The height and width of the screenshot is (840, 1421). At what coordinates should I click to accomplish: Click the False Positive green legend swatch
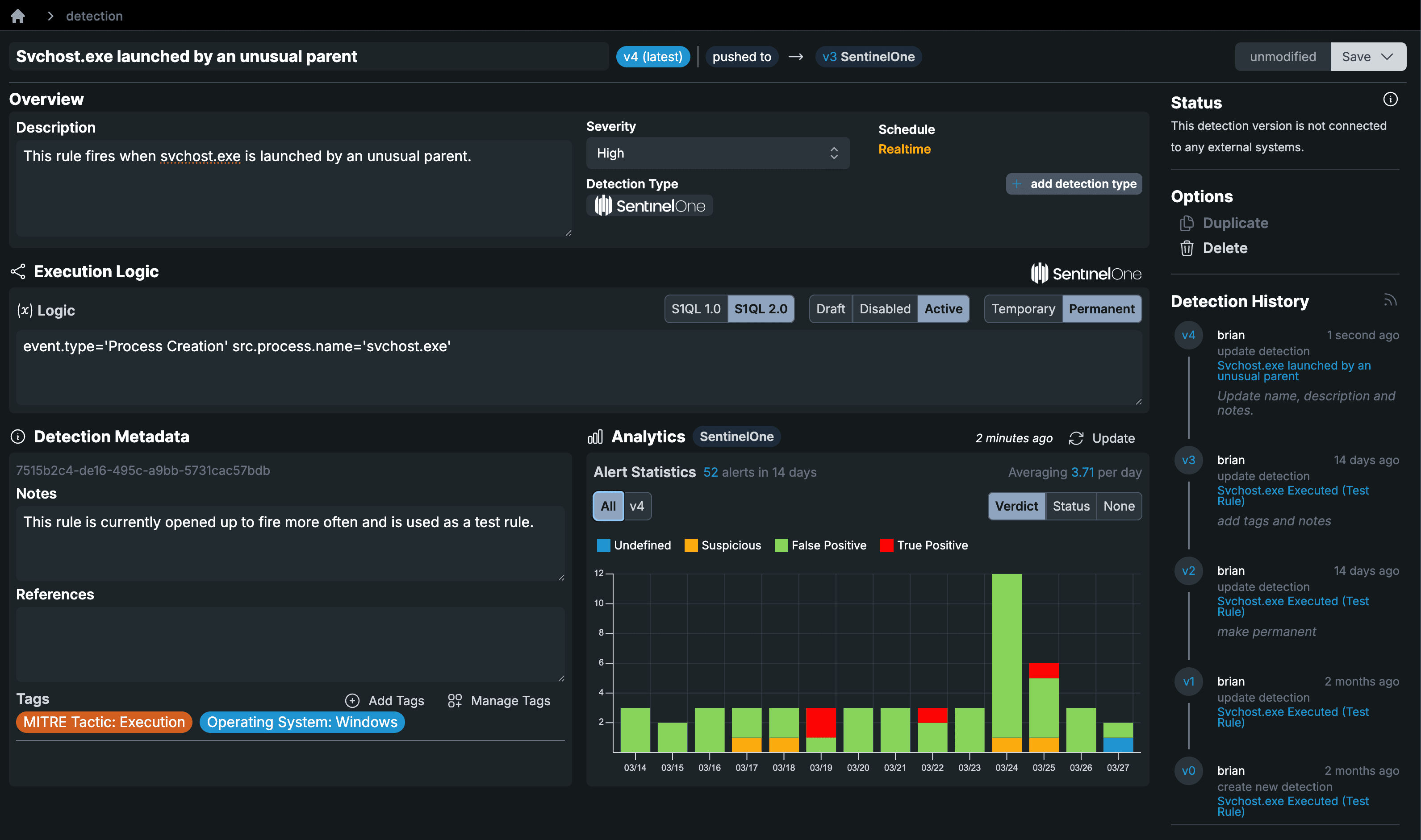click(781, 546)
